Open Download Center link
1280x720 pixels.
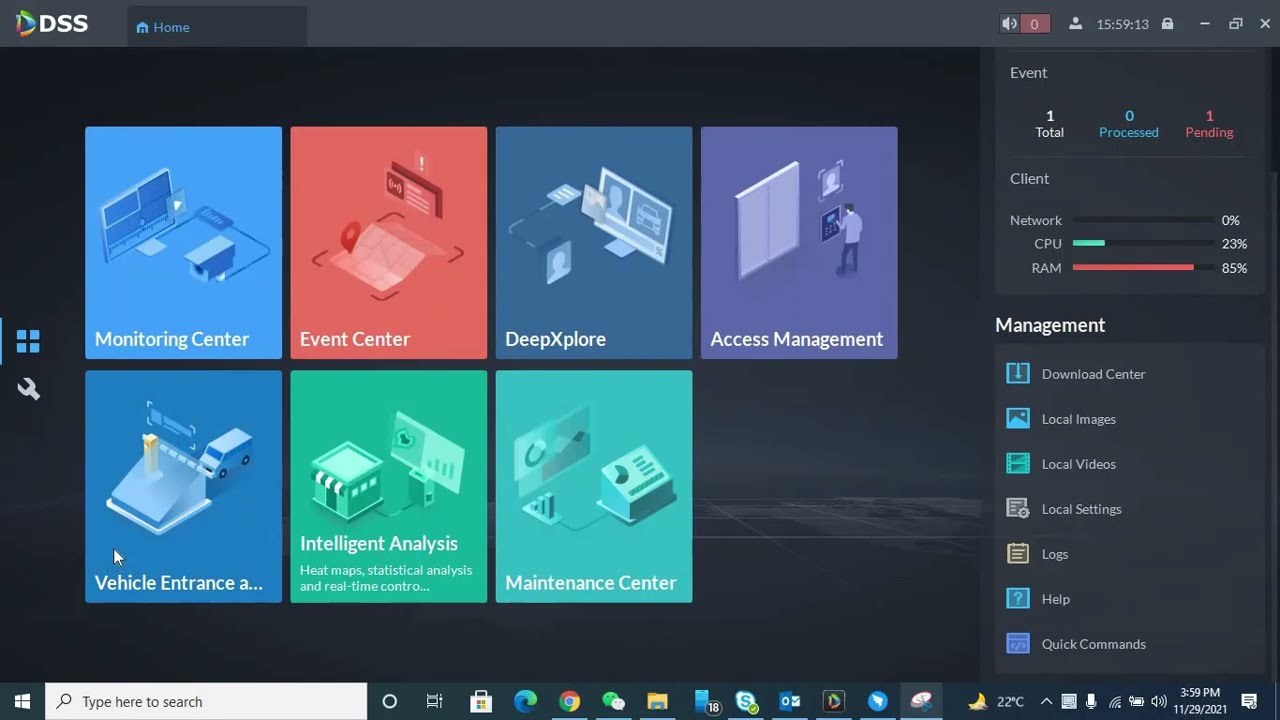[1093, 374]
